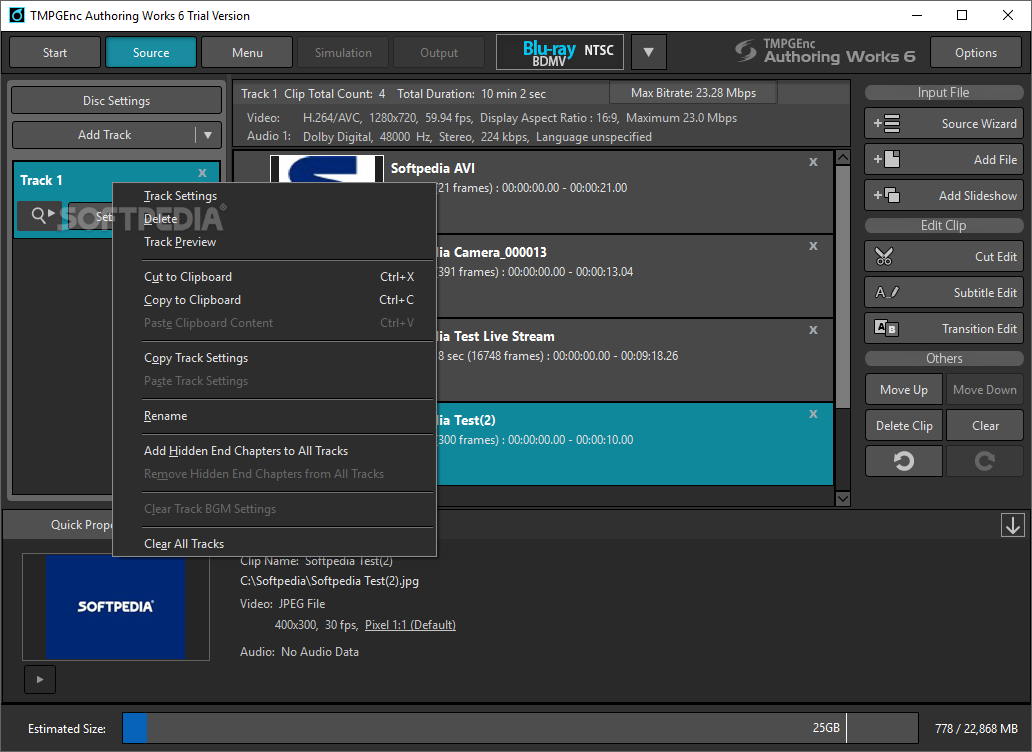Open Disc Settings
Viewport: 1032px width, 752px height.
point(116,101)
